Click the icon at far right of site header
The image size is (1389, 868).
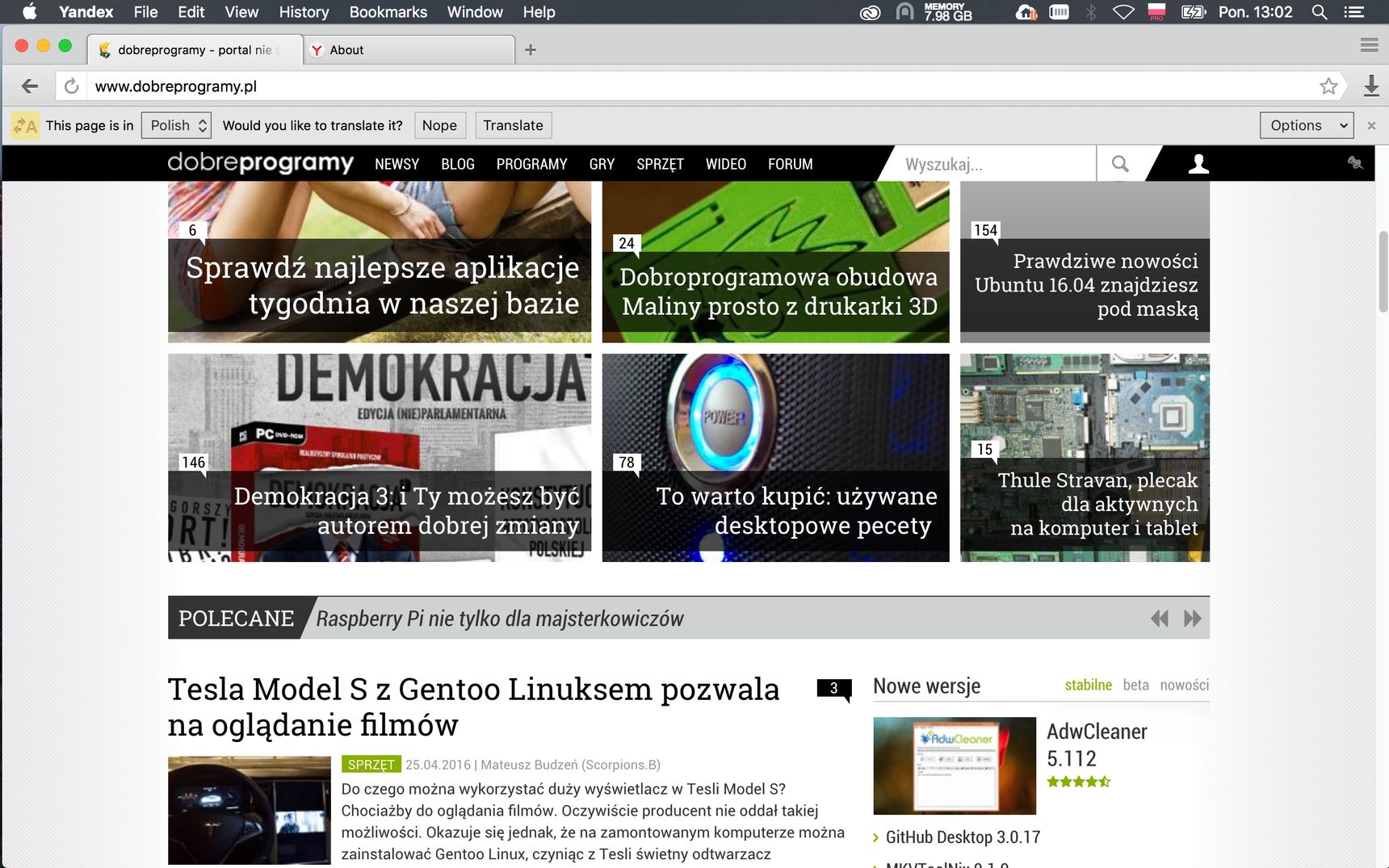(x=1355, y=163)
